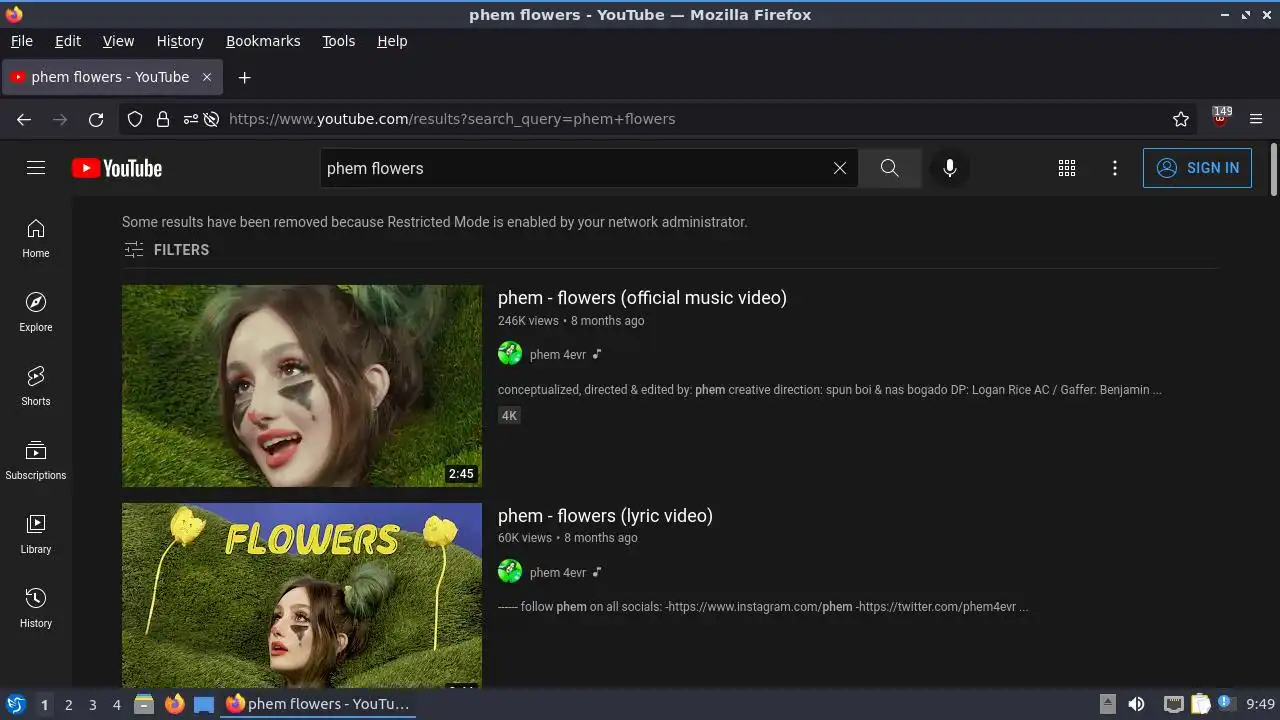Expand the FILTERS options

(166, 250)
